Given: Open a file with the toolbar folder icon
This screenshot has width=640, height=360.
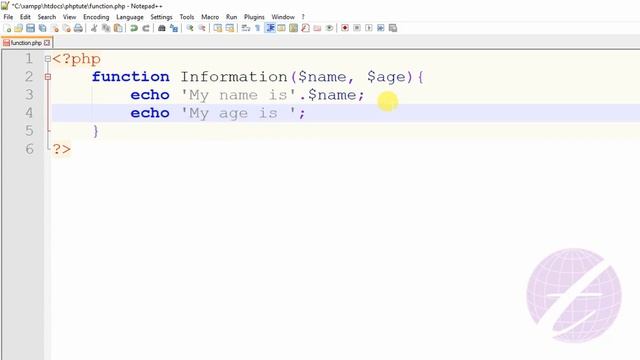Looking at the screenshot, I should click(x=19, y=28).
